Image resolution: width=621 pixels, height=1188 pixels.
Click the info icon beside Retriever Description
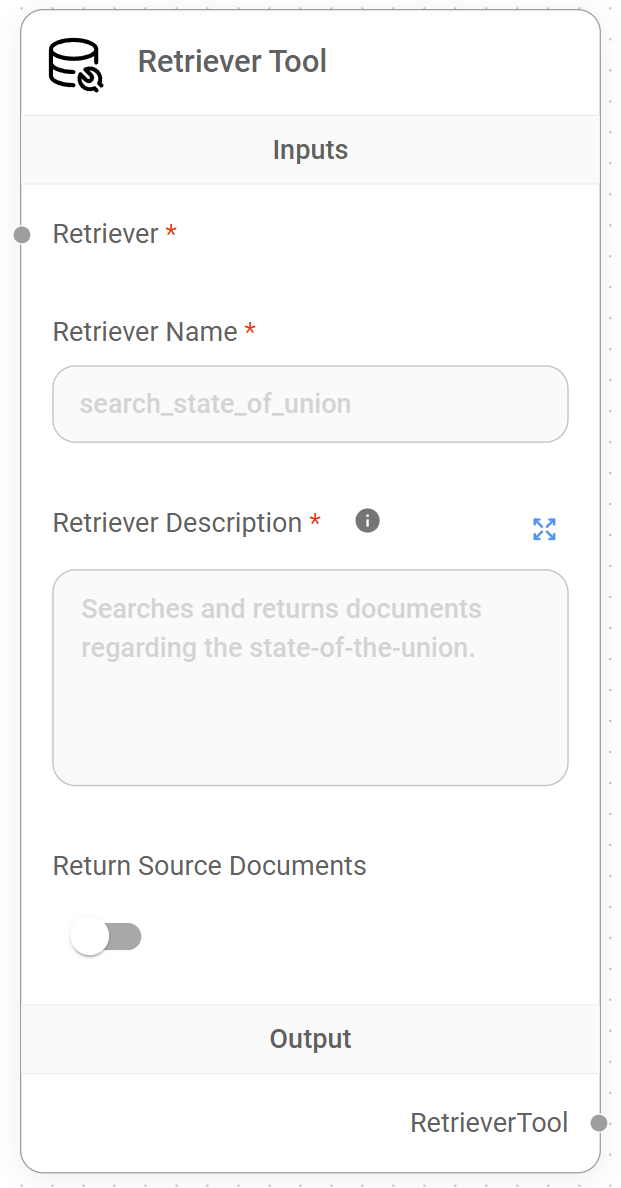click(x=367, y=521)
